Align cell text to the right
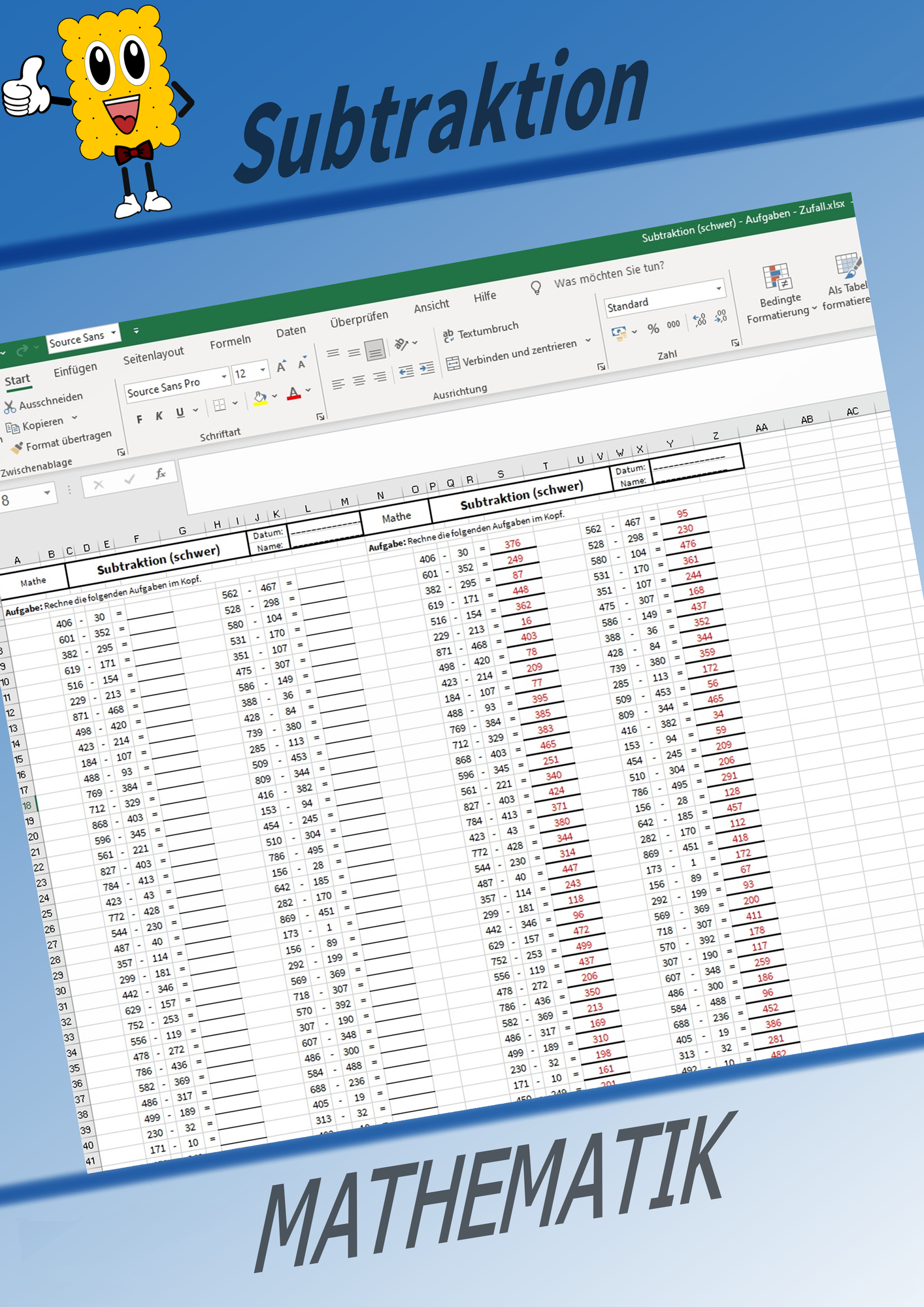Image resolution: width=924 pixels, height=1307 pixels. pyautogui.click(x=380, y=377)
